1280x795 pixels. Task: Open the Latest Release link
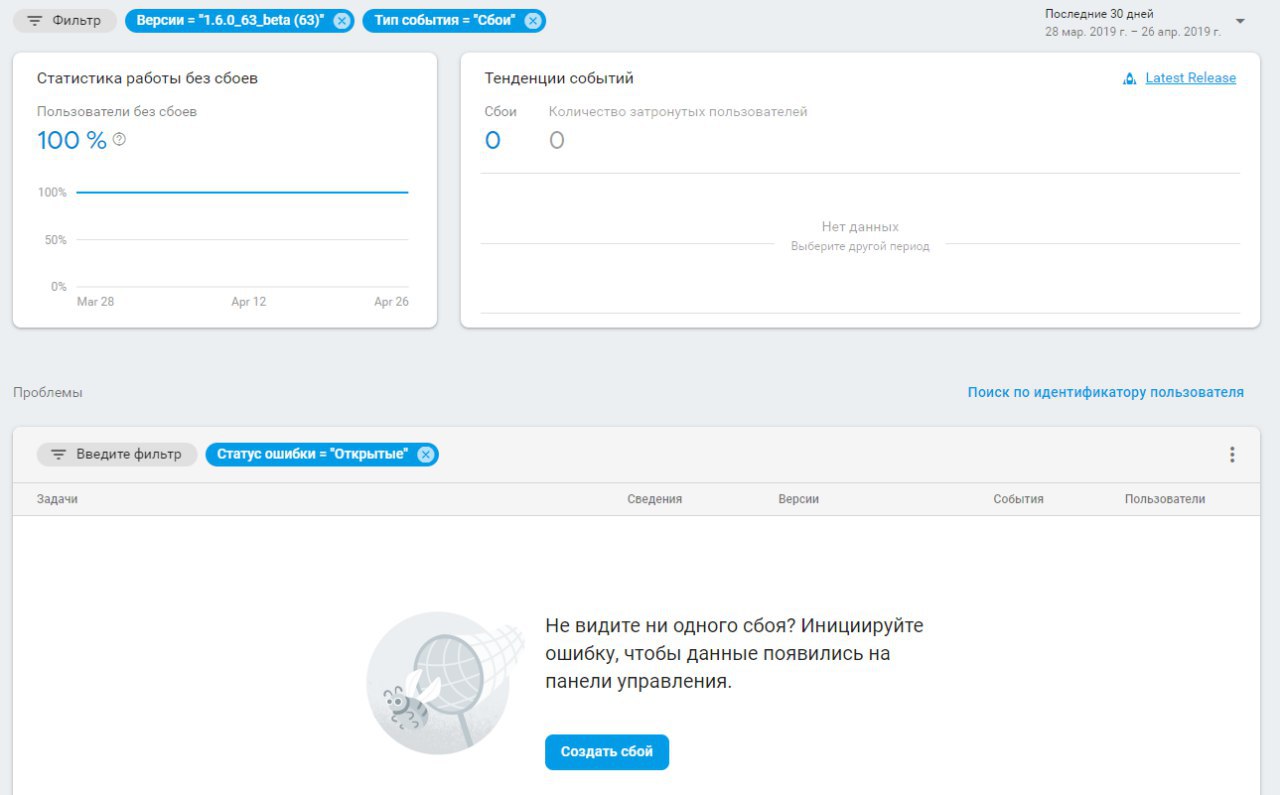point(1190,78)
